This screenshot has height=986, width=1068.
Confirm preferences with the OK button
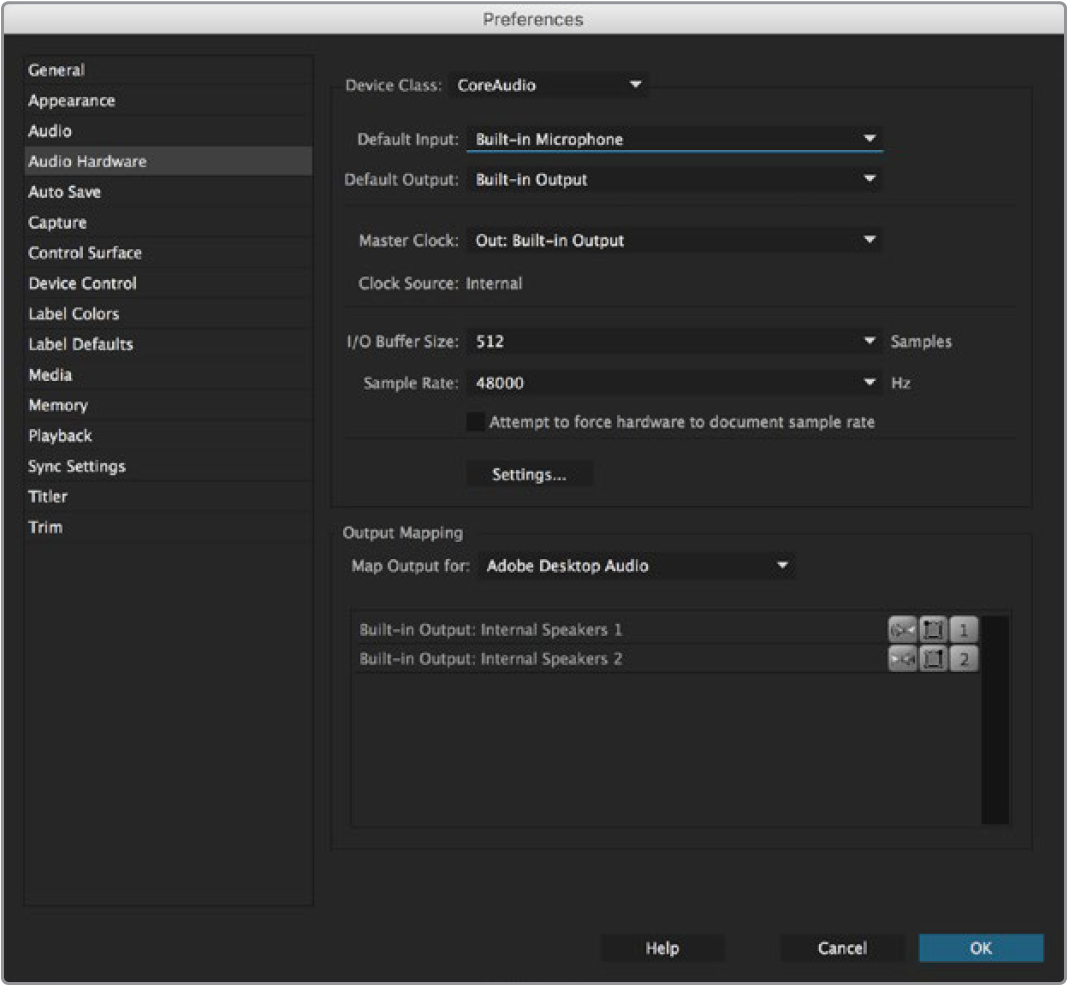click(980, 948)
